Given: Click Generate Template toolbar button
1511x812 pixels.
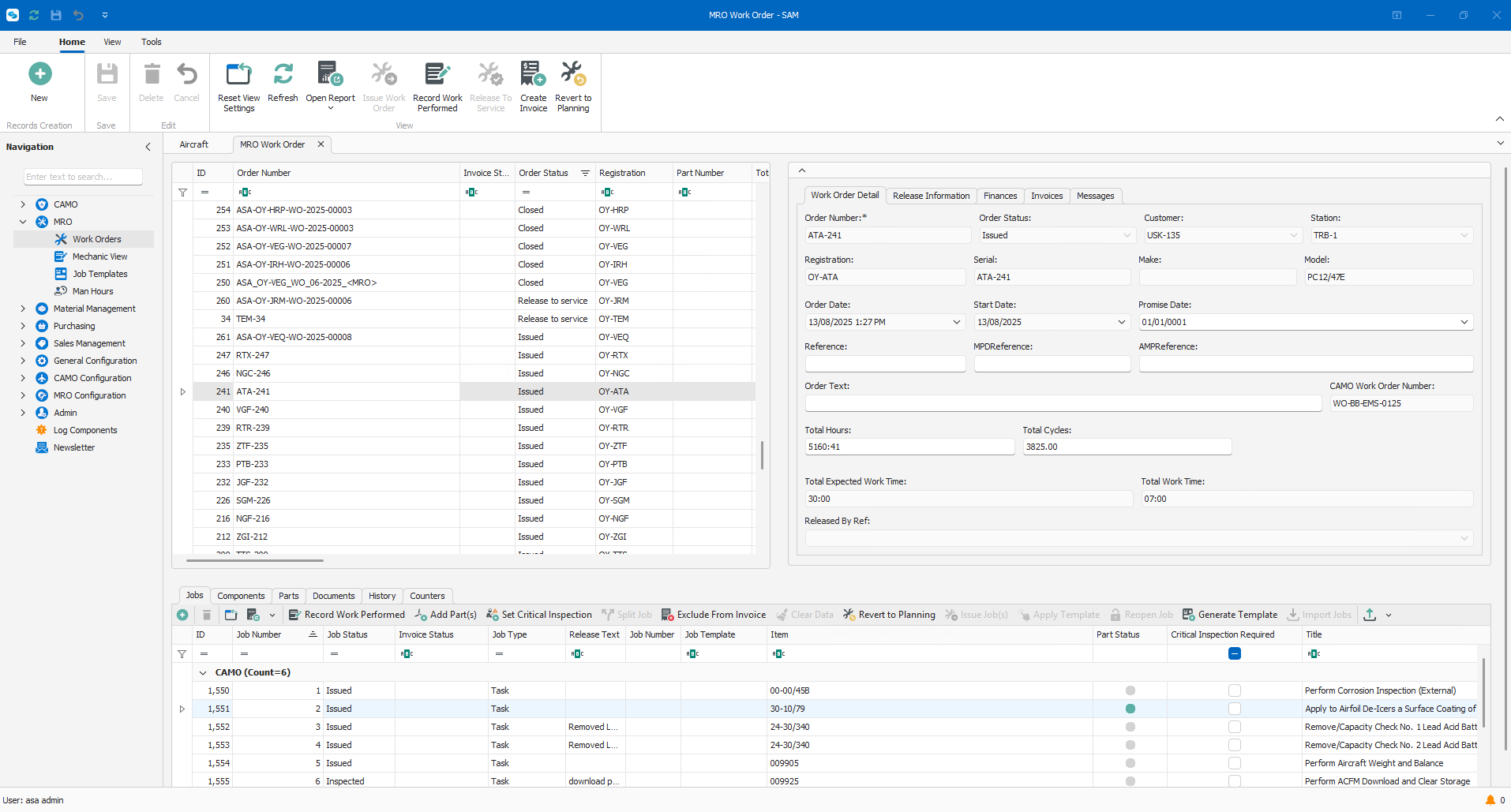Looking at the screenshot, I should pyautogui.click(x=1229, y=615).
